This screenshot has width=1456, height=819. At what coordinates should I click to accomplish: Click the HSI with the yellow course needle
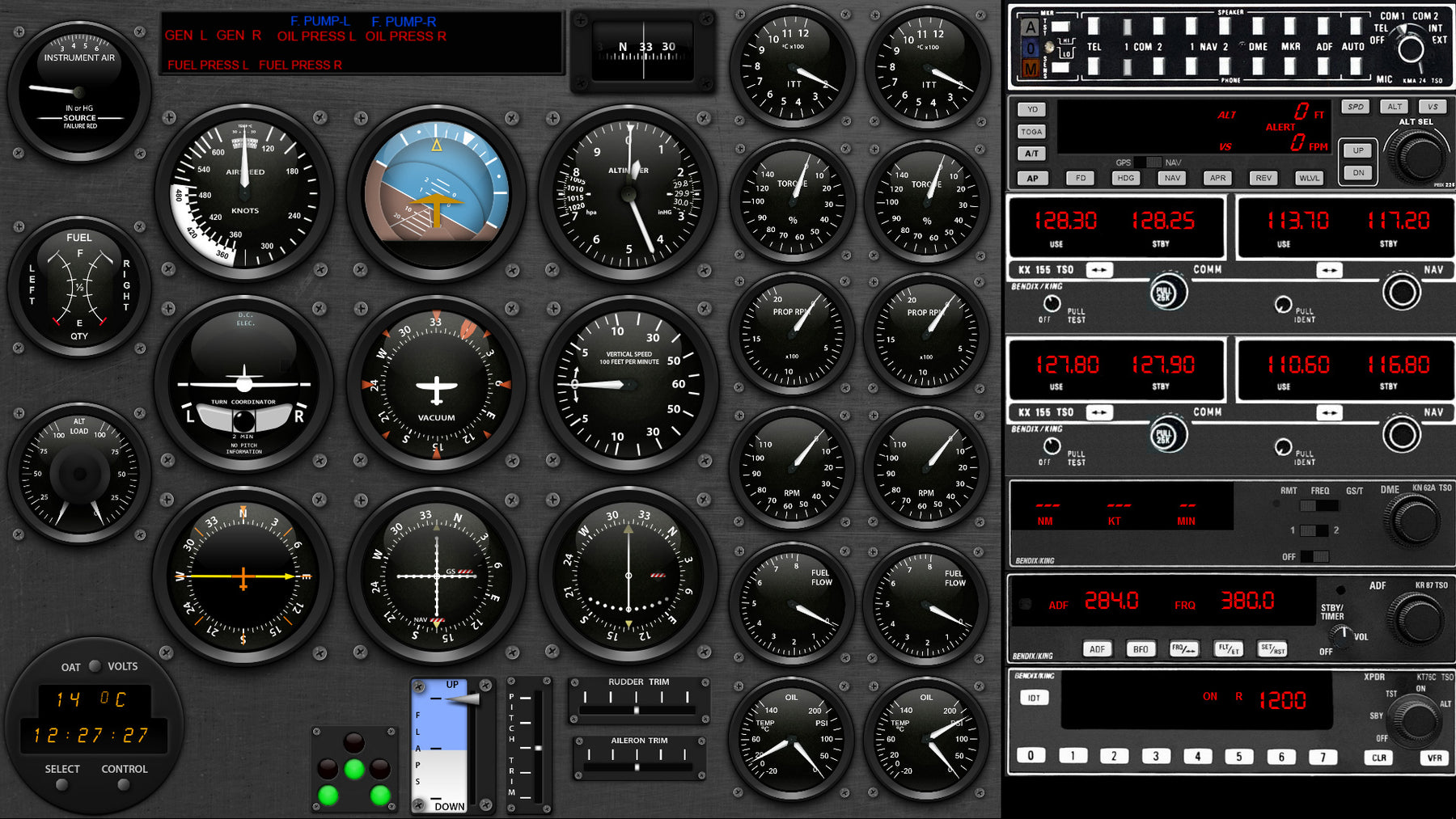[x=244, y=576]
